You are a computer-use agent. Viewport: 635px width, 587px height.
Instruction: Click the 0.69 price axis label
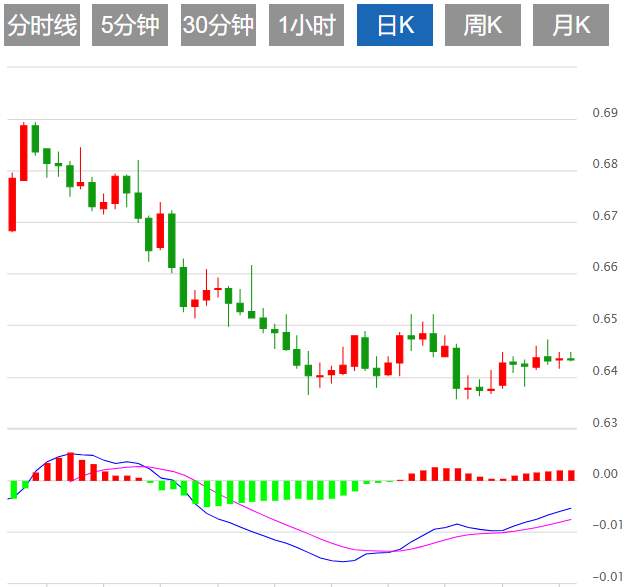click(605, 113)
